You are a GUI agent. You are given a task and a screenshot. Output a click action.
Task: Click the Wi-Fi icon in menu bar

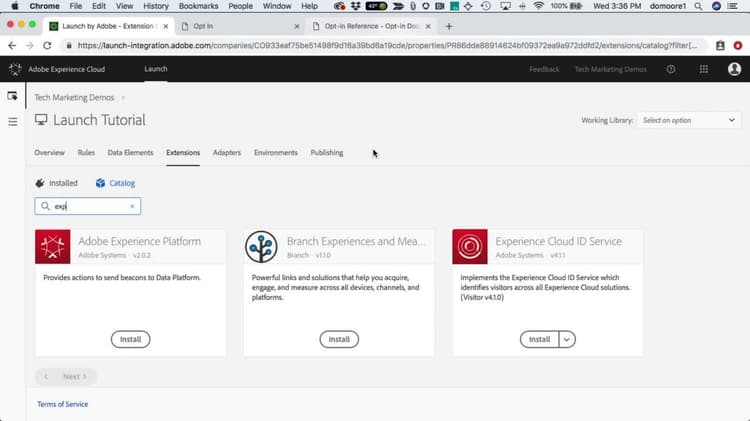[539, 6]
